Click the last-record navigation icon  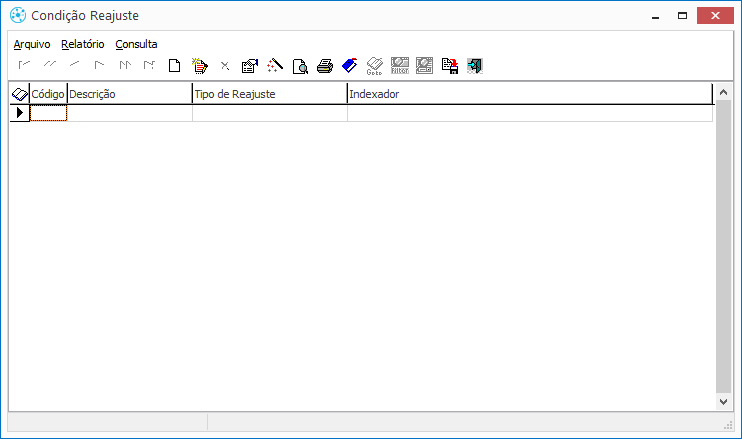pyautogui.click(x=150, y=65)
